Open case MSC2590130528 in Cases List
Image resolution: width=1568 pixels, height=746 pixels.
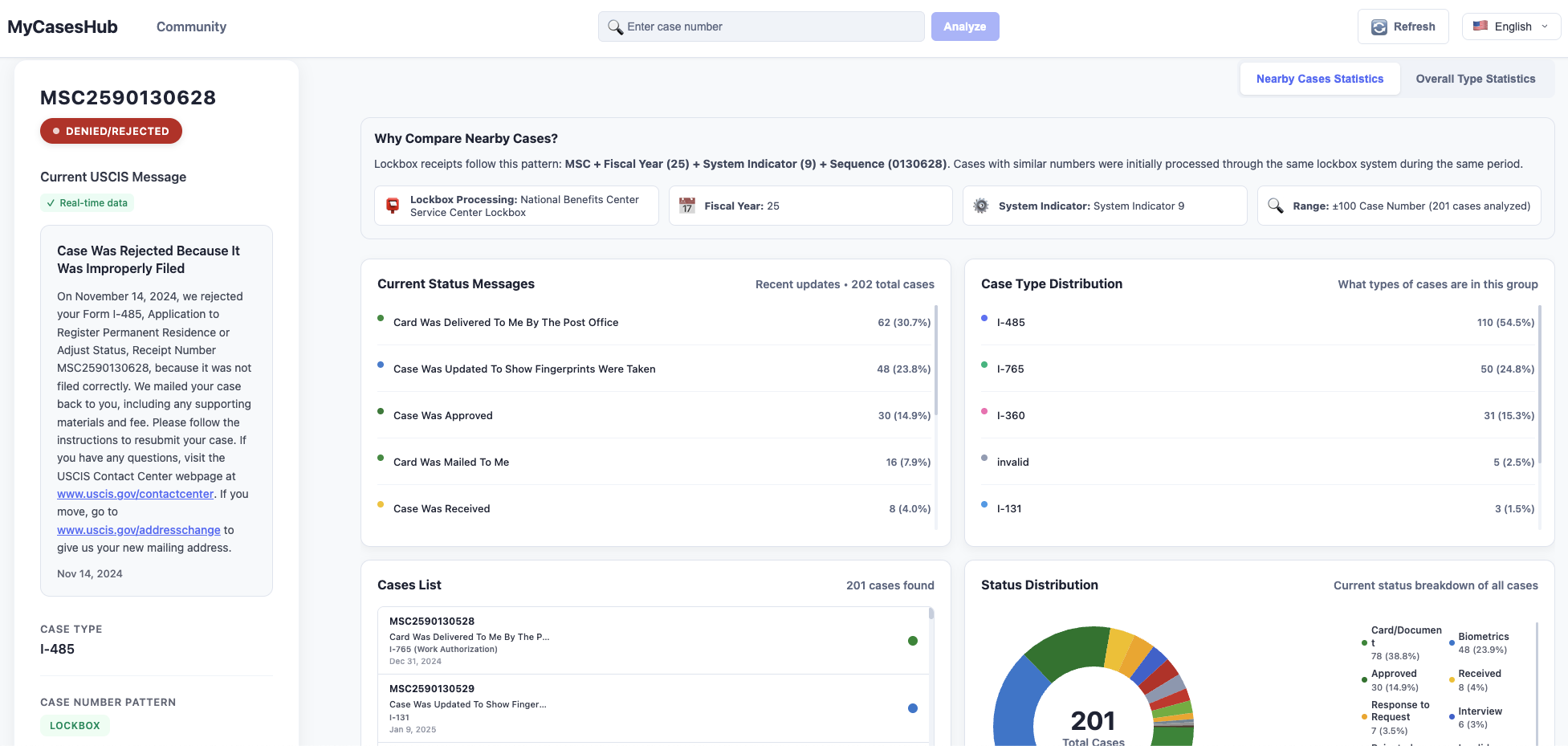click(654, 641)
